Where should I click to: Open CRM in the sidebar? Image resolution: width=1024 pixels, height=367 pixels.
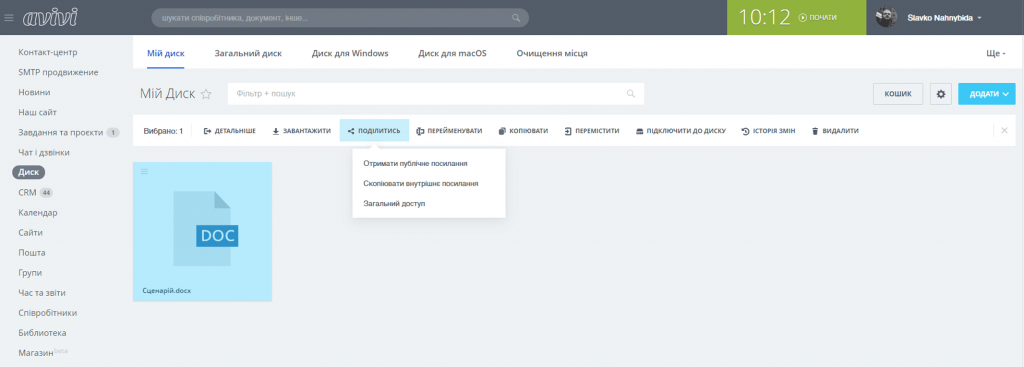(x=27, y=193)
